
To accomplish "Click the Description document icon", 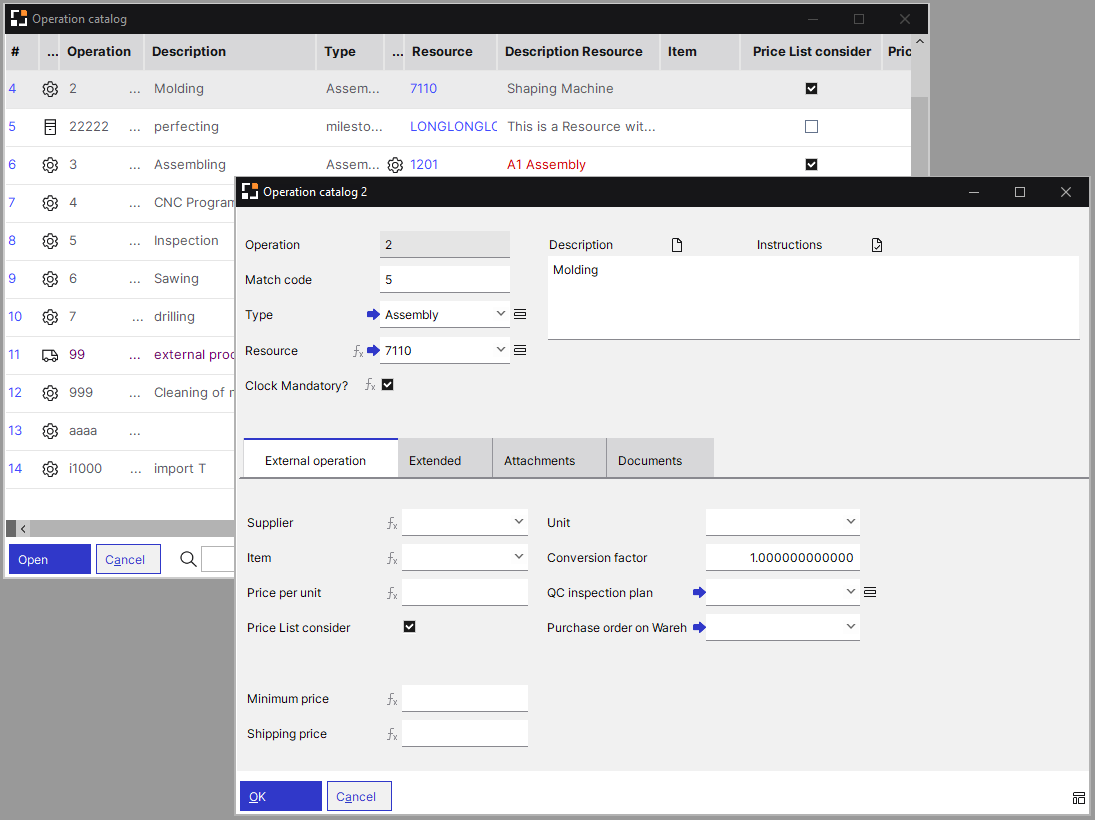I will [x=677, y=245].
